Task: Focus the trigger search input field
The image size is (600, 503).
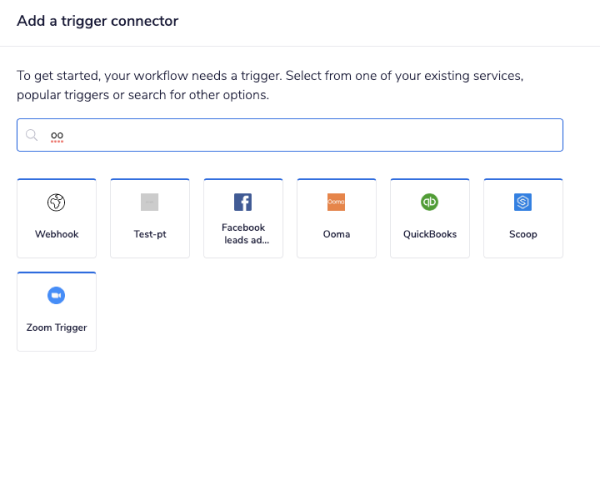Action: [300, 135]
